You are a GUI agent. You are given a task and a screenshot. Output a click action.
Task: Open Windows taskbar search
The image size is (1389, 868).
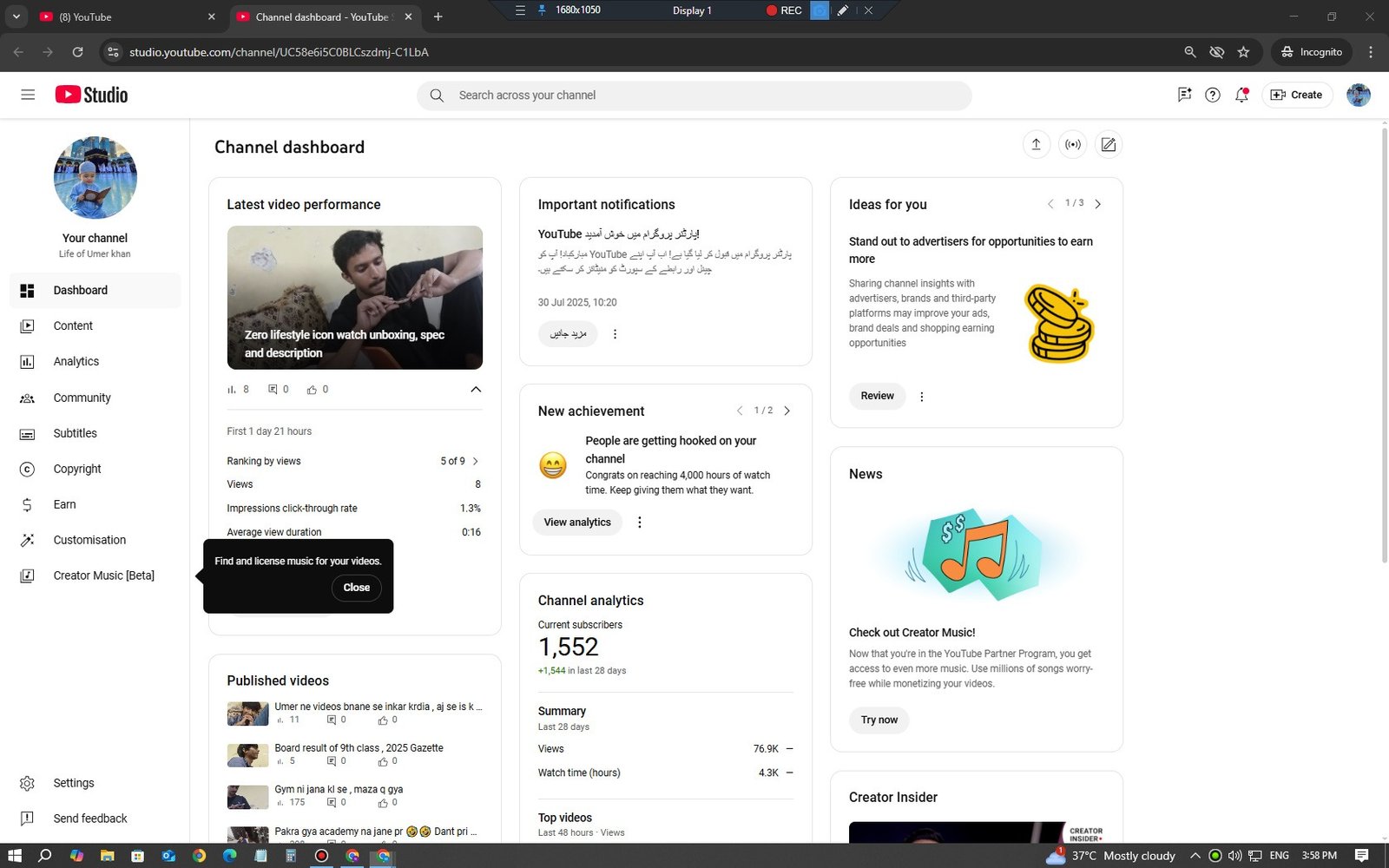(x=45, y=856)
